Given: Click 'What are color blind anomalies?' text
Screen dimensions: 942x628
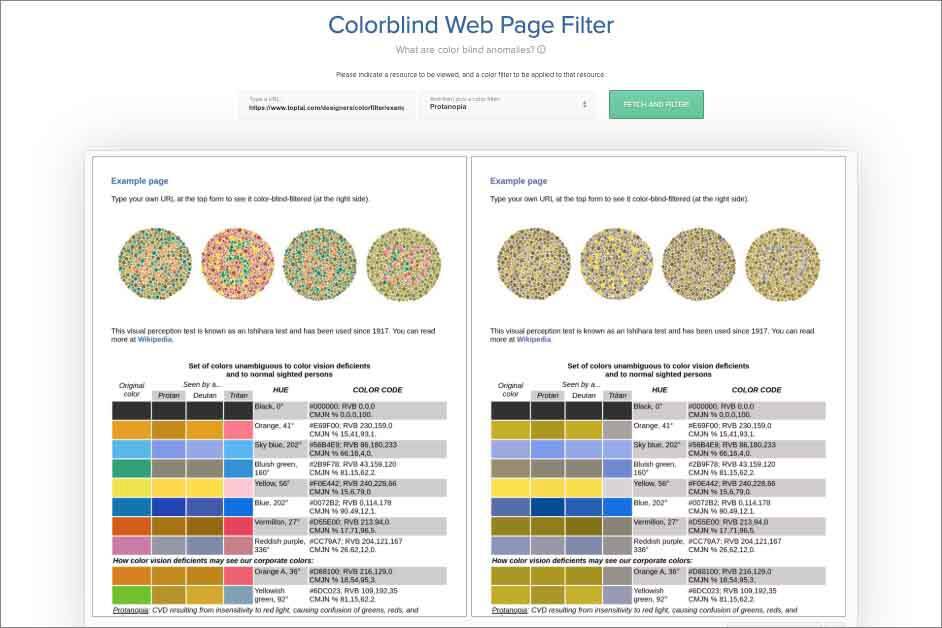Looking at the screenshot, I should pyautogui.click(x=464, y=50).
